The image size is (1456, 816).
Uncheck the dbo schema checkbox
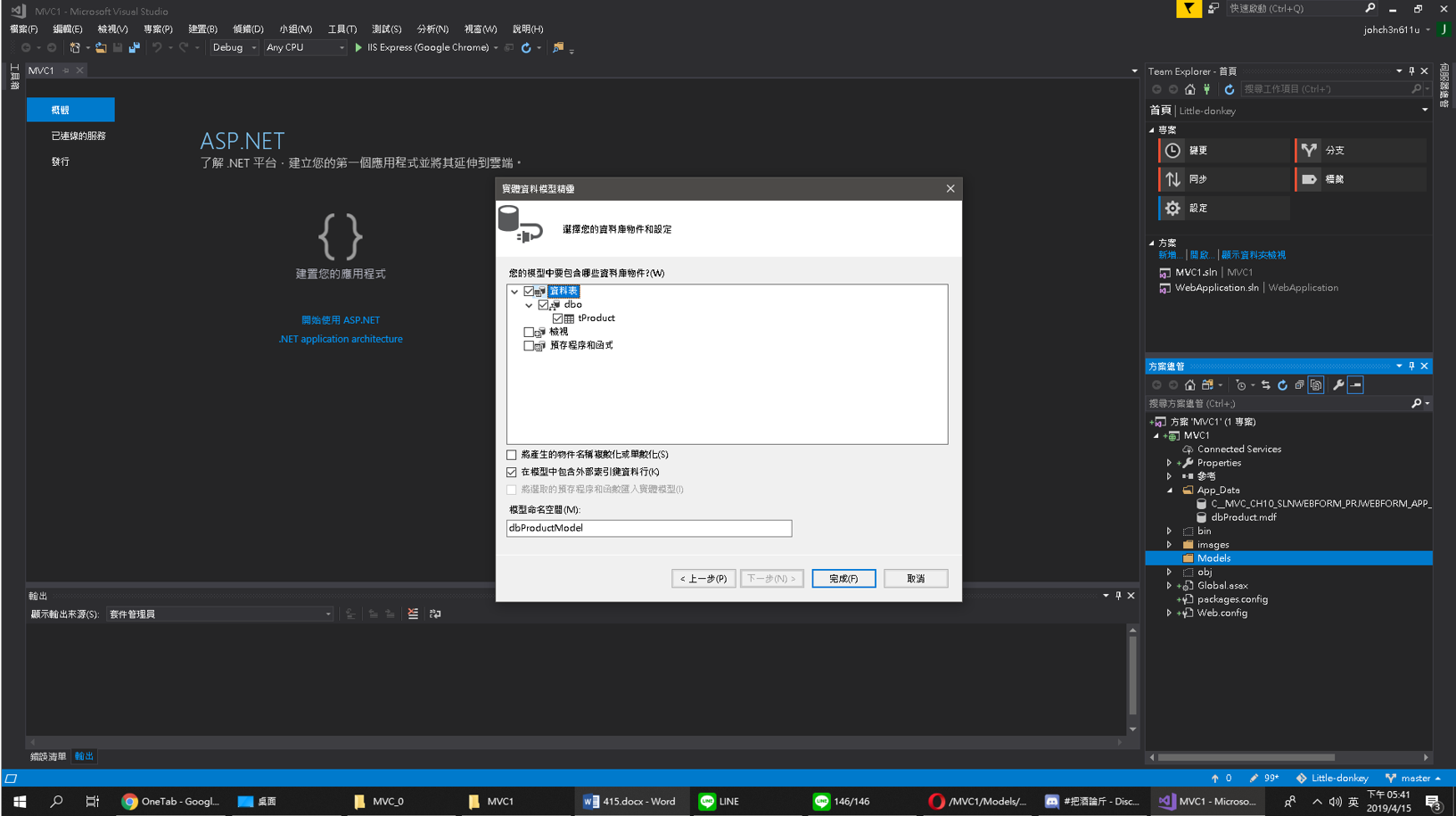[543, 305]
